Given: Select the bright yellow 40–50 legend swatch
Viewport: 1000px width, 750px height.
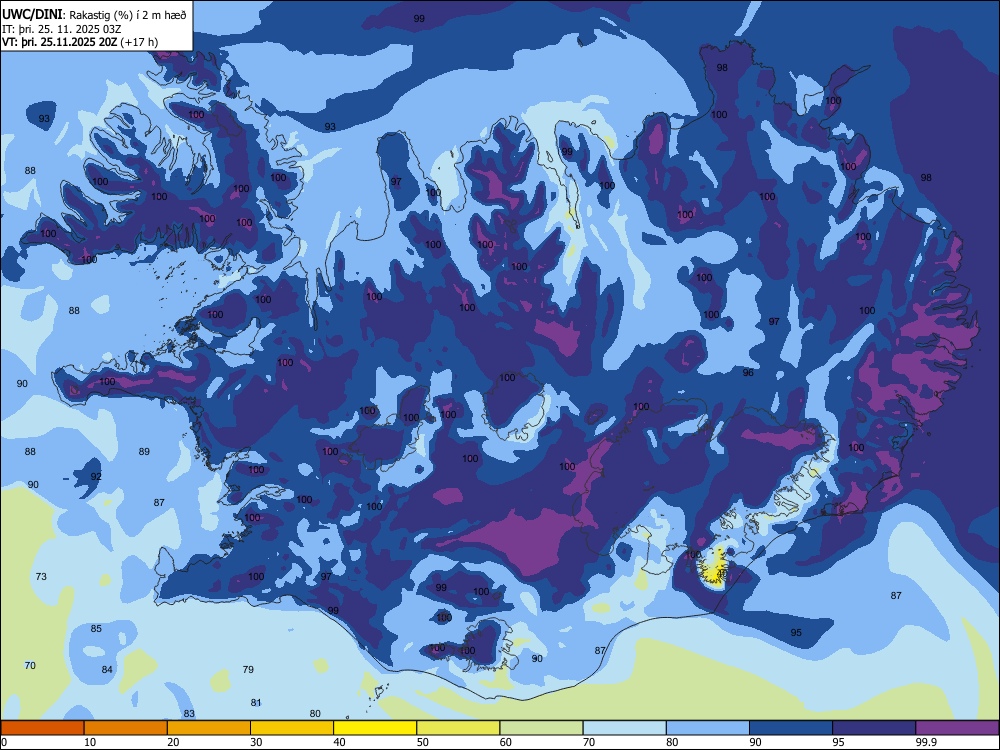Looking at the screenshot, I should click(375, 728).
